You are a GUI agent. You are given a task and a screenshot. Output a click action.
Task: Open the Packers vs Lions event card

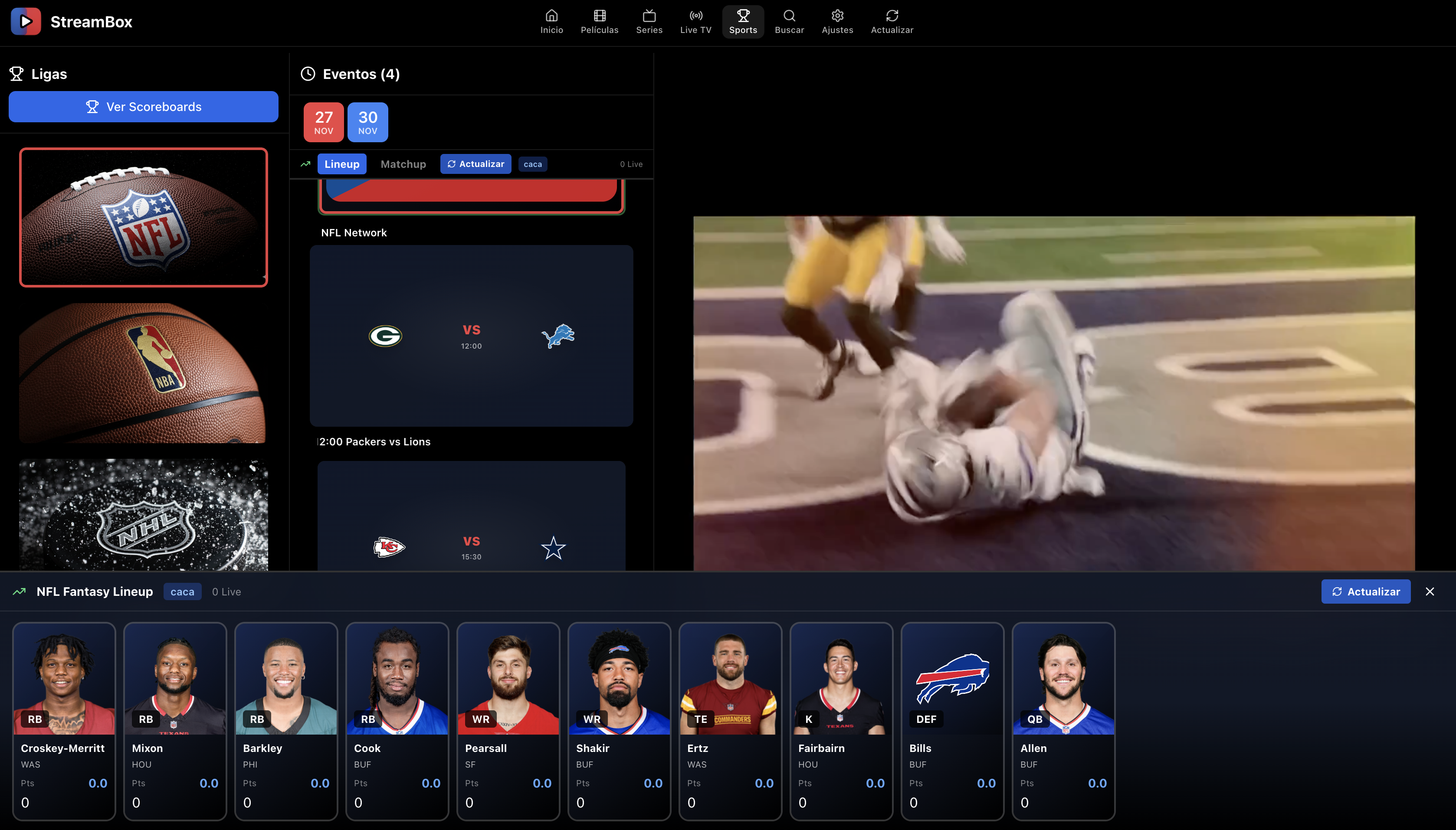[x=471, y=336]
